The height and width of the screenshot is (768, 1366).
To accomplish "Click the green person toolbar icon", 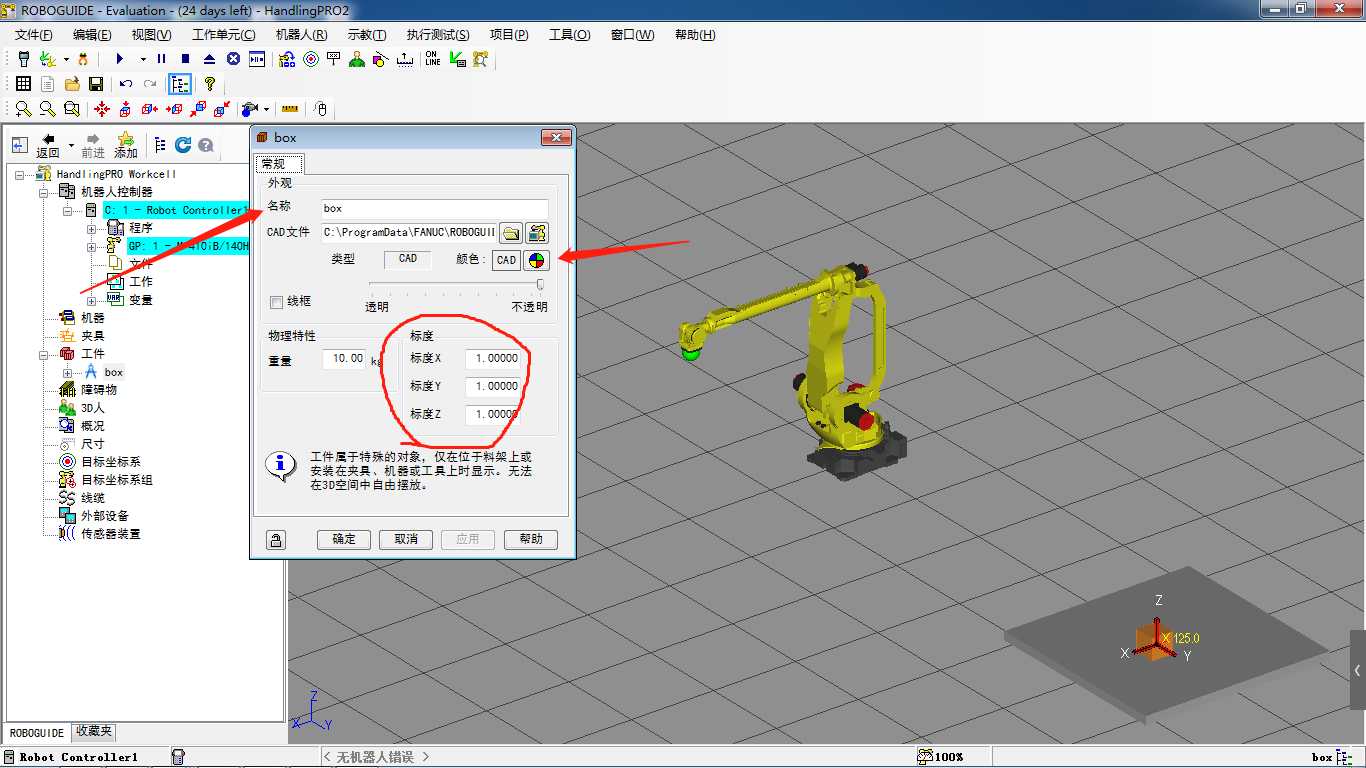I will [x=357, y=59].
